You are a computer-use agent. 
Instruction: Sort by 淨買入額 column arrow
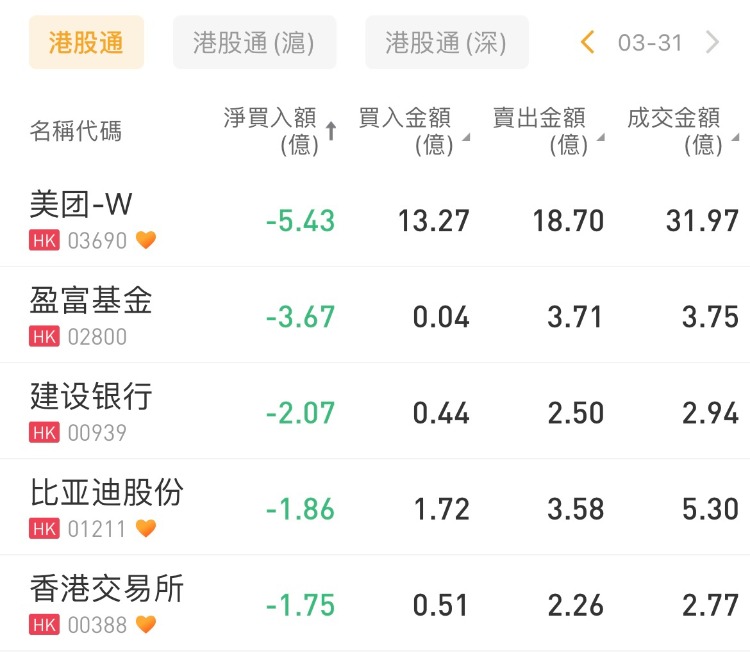331,131
